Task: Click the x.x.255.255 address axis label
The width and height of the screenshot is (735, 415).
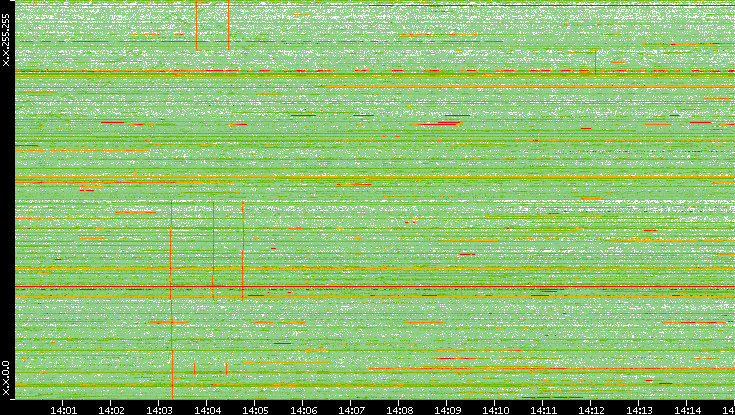Action: [6, 40]
